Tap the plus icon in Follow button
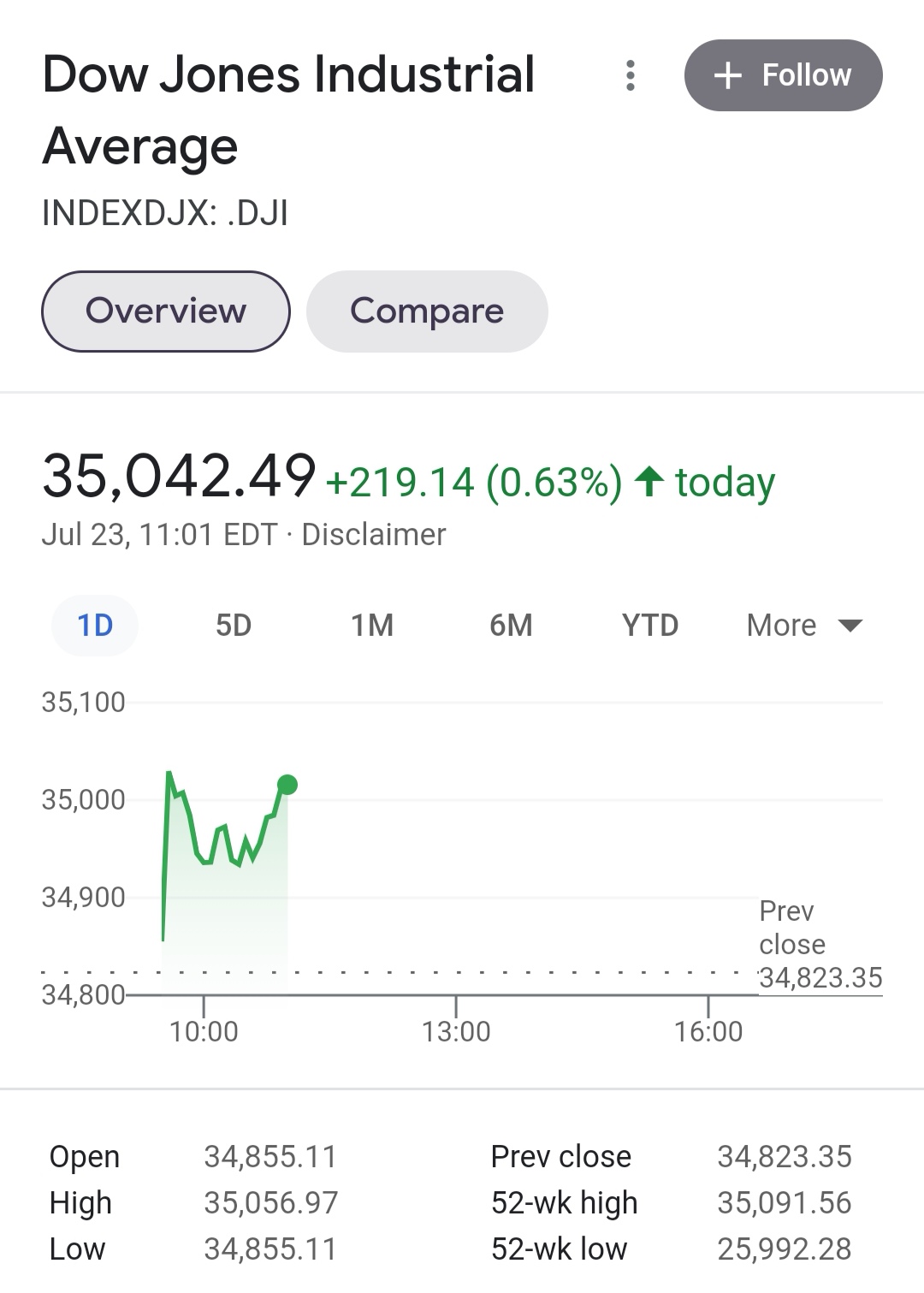The height and width of the screenshot is (1293, 924). point(727,75)
